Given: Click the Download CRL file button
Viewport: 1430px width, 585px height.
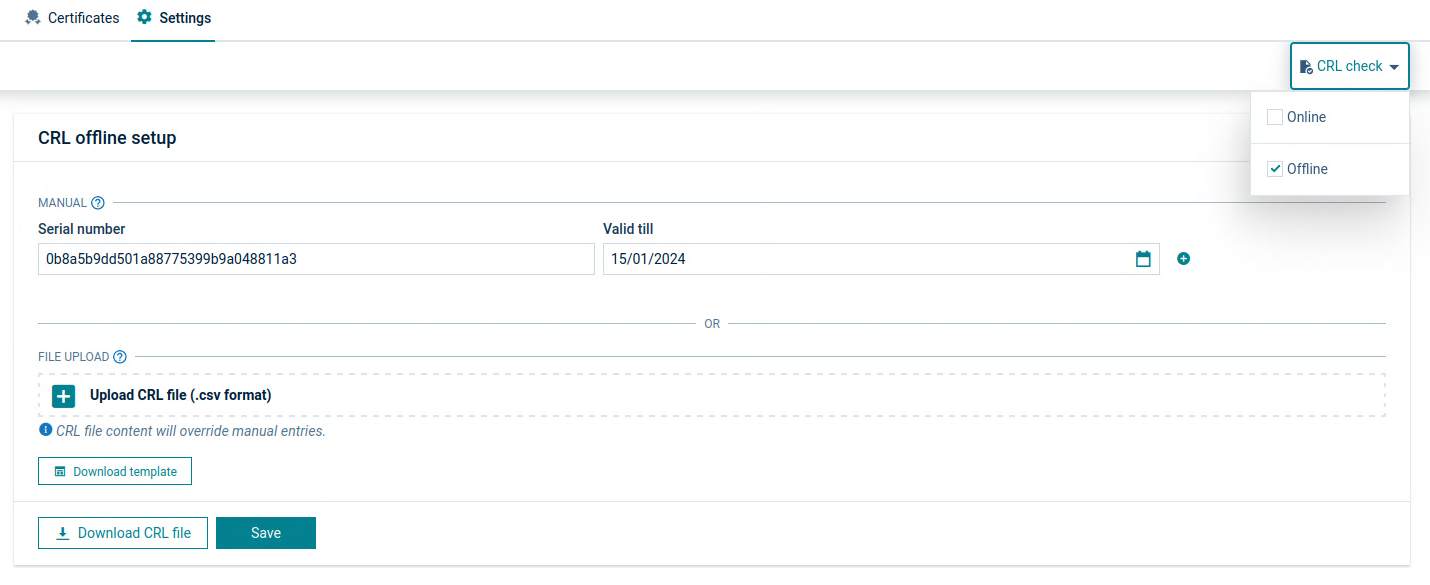Looking at the screenshot, I should (123, 533).
